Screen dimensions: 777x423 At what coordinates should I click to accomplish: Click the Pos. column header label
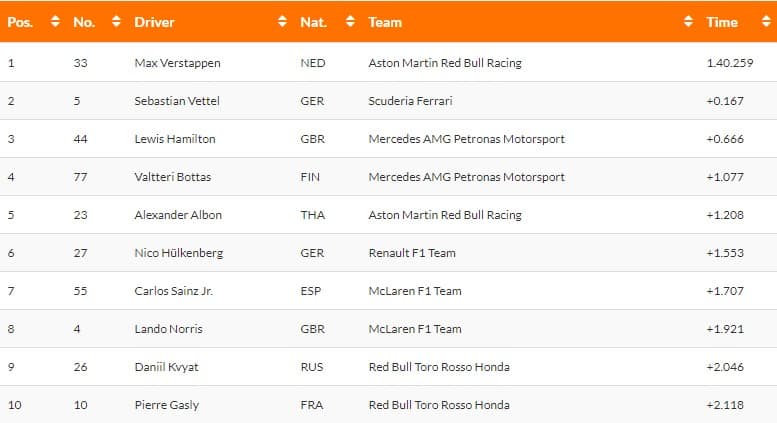[x=20, y=22]
